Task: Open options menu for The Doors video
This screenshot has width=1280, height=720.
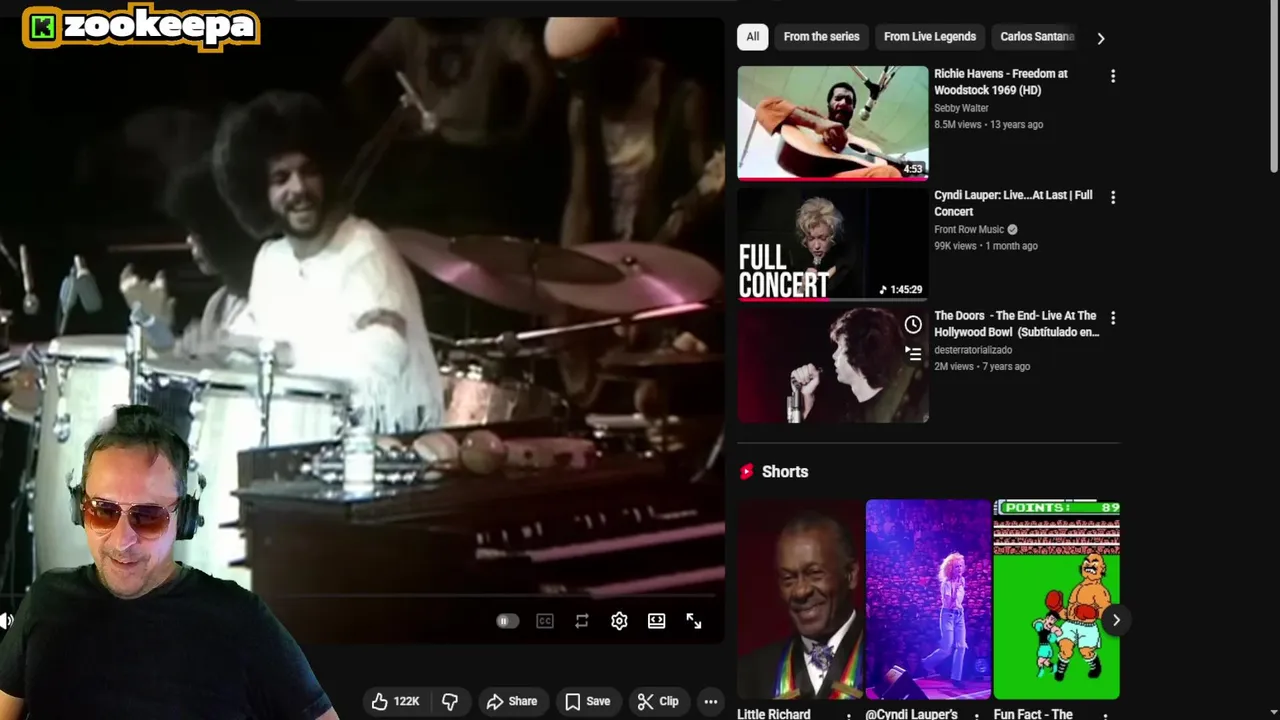Action: coord(1113,318)
